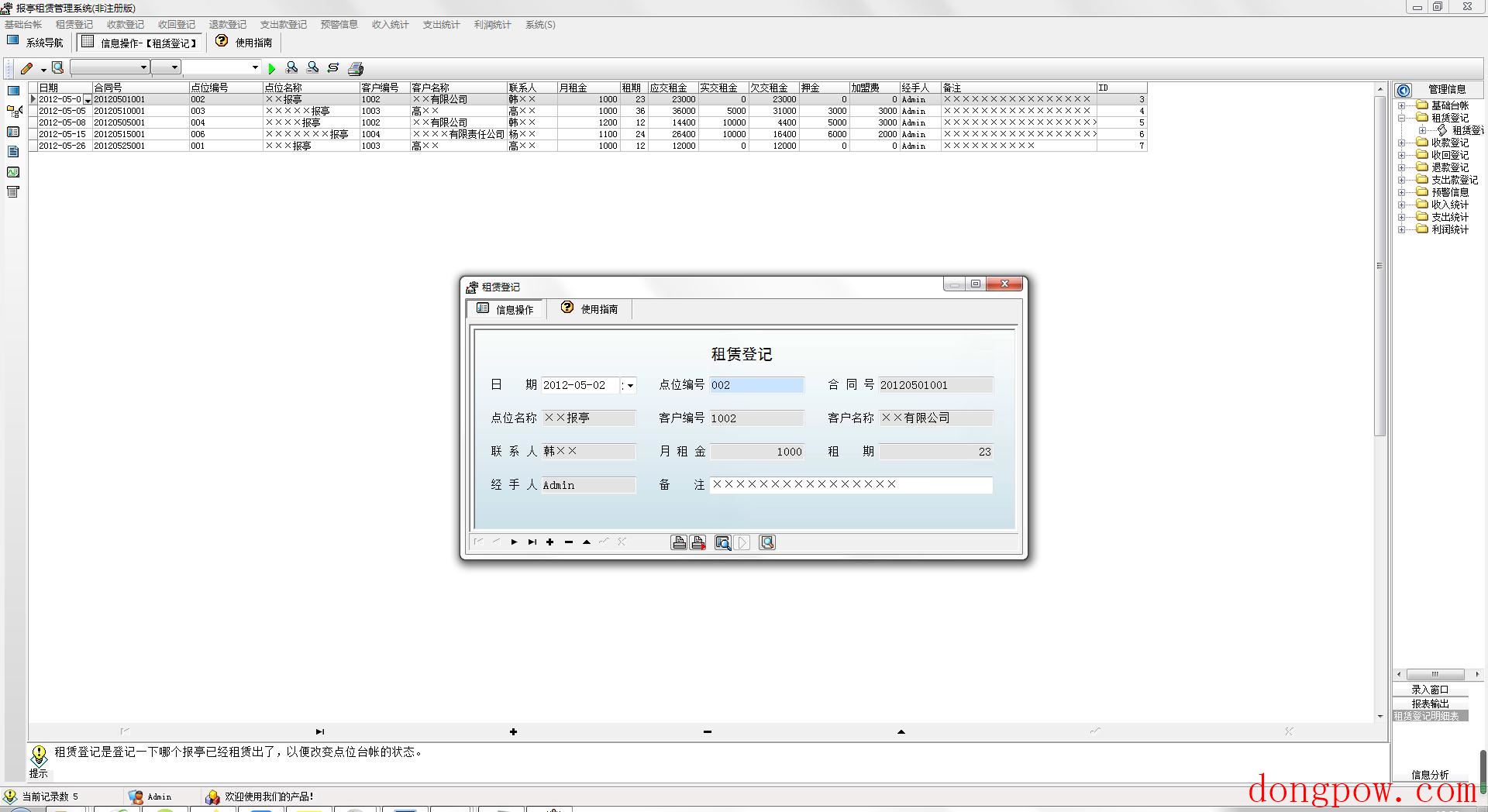Click the printer icon in main toolbar

point(356,68)
